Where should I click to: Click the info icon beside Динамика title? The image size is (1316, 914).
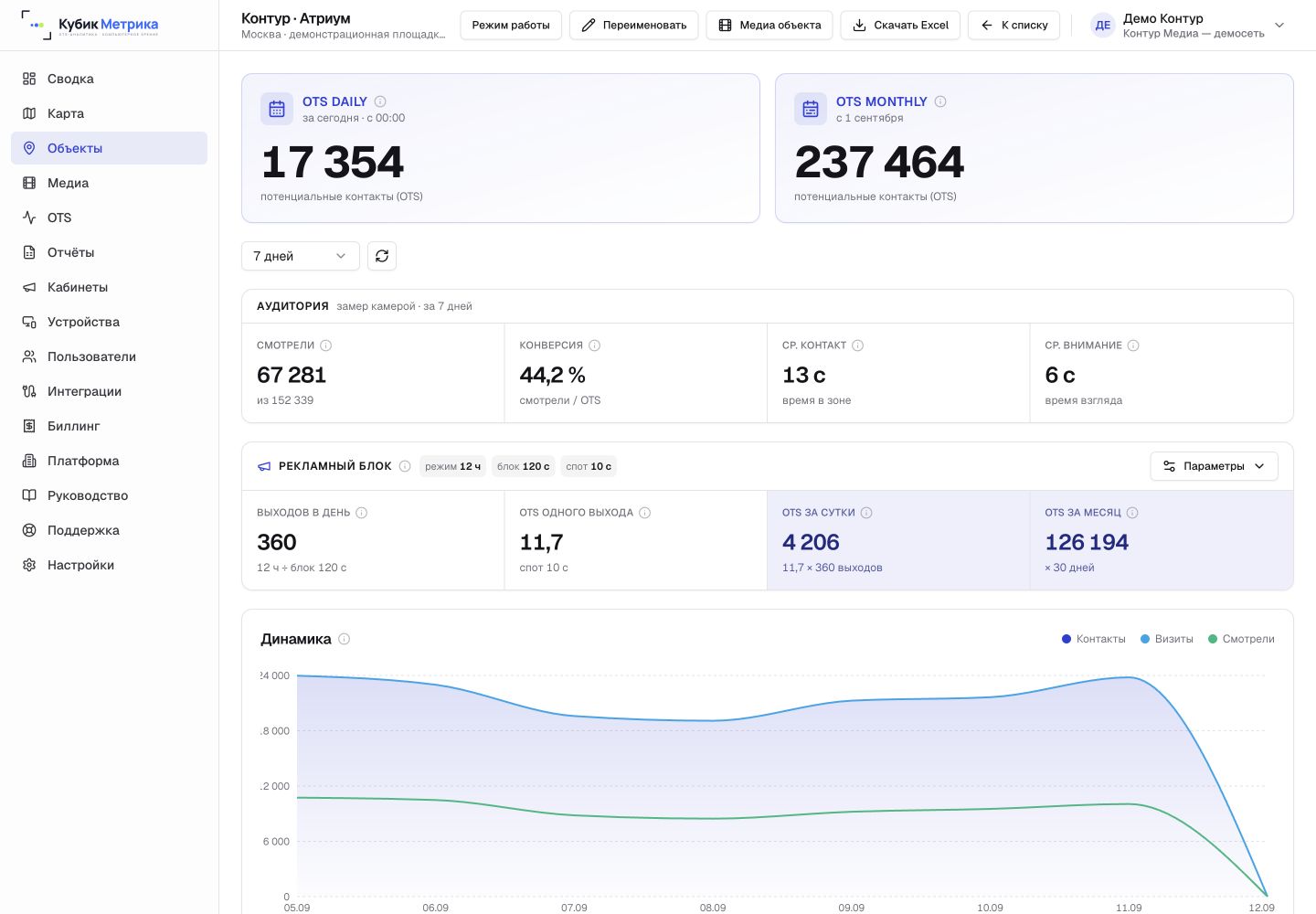coord(345,639)
